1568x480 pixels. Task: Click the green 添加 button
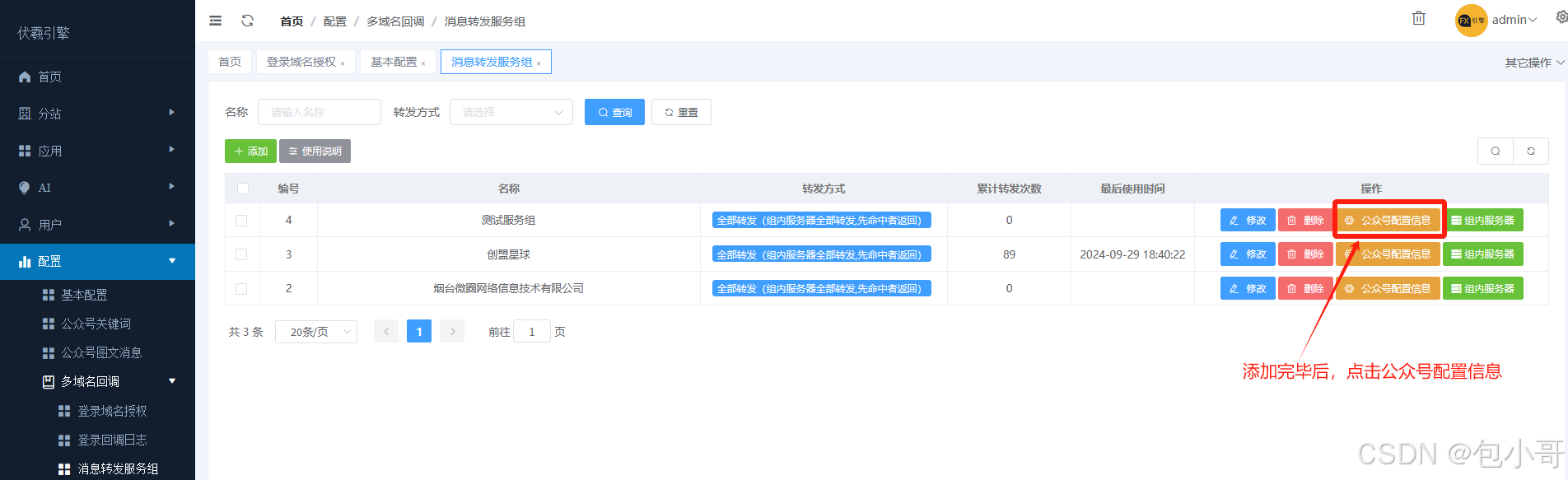(250, 151)
